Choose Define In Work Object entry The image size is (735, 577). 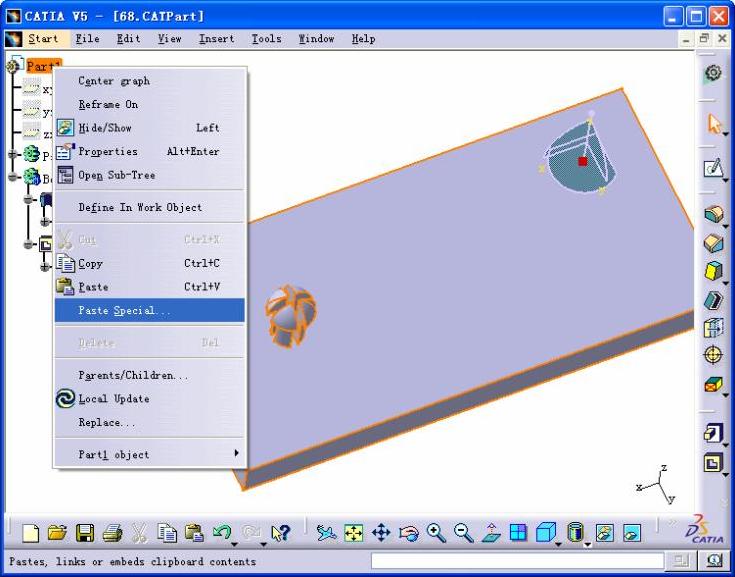click(150, 207)
